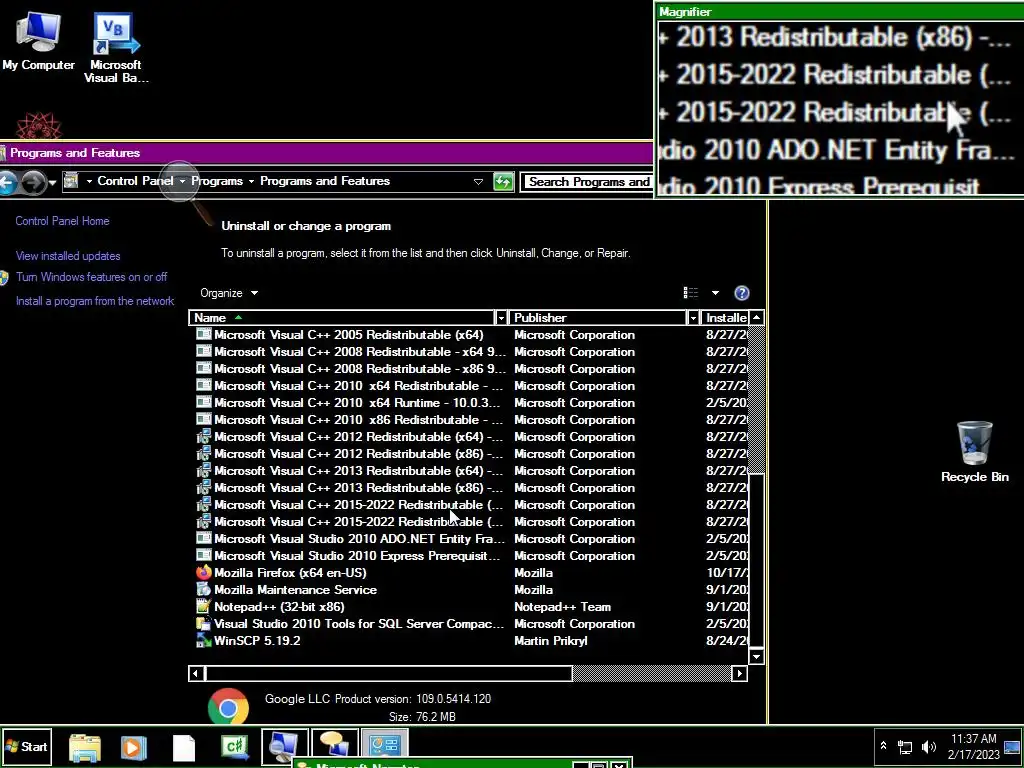The width and height of the screenshot is (1024, 768).
Task: Expand the Control Panel breadcrumb arrow
Action: (x=182, y=181)
